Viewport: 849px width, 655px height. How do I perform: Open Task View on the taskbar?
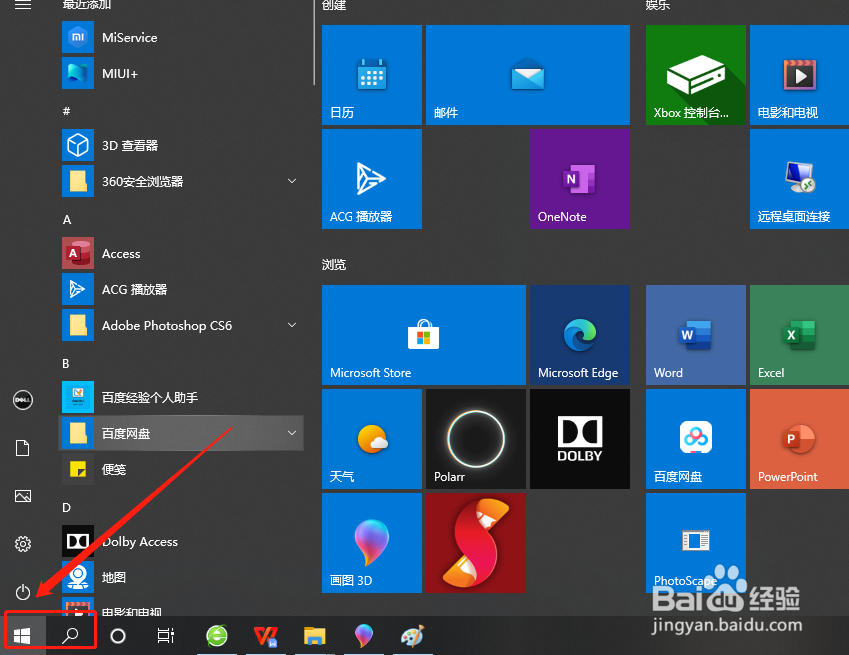click(x=165, y=636)
